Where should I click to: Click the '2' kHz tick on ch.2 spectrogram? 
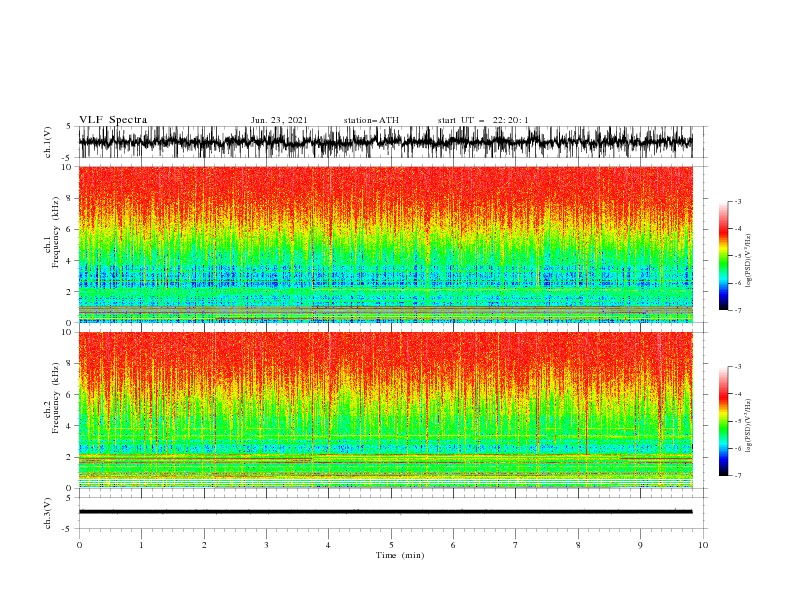click(69, 457)
